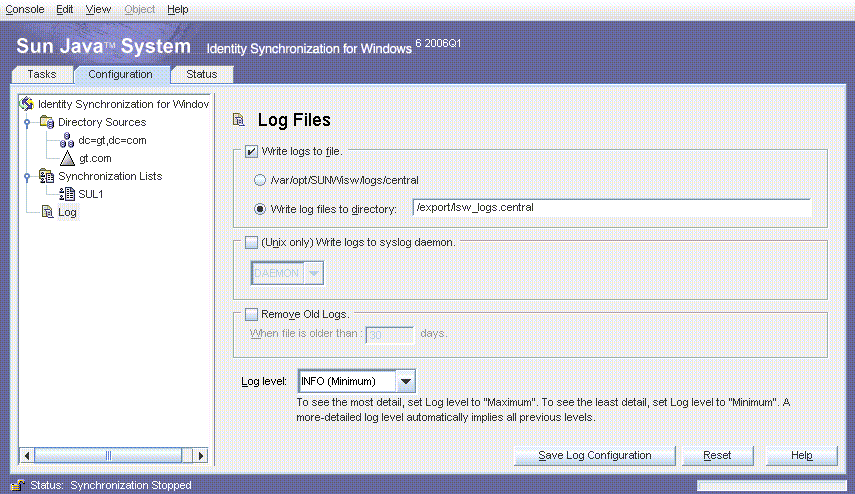
Task: Select the Configuration tab
Action: [121, 74]
